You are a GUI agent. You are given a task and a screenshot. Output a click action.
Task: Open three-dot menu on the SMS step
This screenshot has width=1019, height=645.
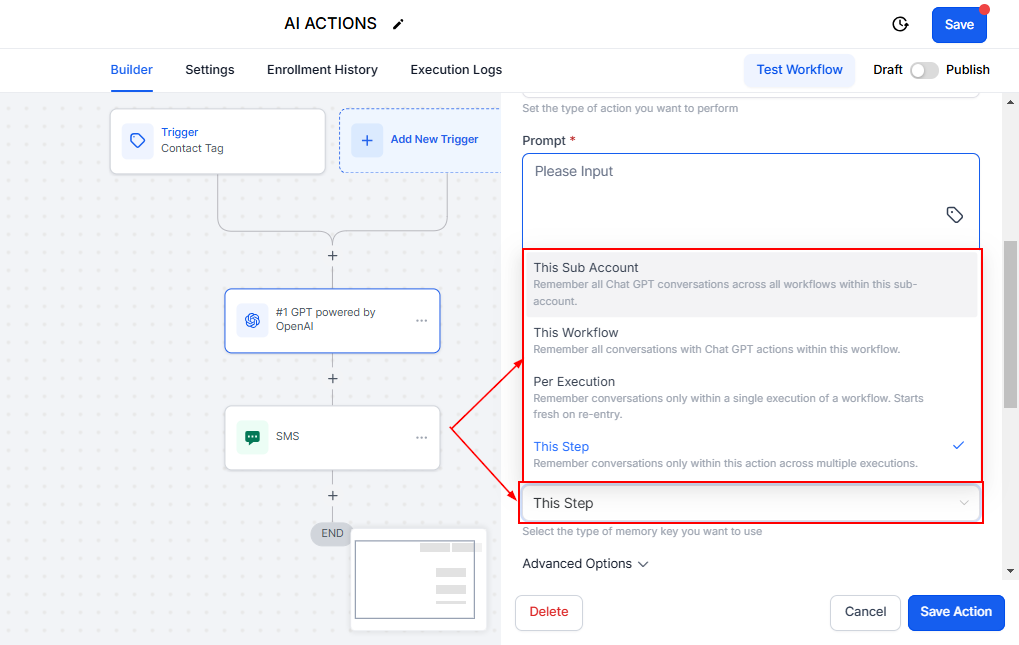422,438
